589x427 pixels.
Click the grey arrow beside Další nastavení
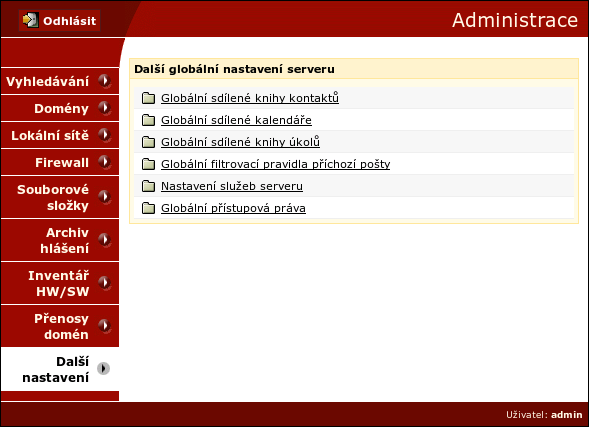104,368
